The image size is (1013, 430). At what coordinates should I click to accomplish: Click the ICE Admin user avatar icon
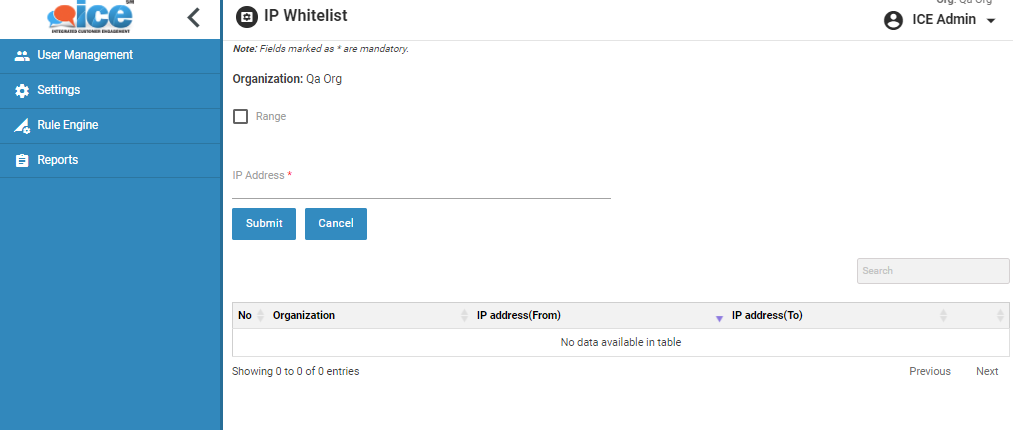coord(894,21)
